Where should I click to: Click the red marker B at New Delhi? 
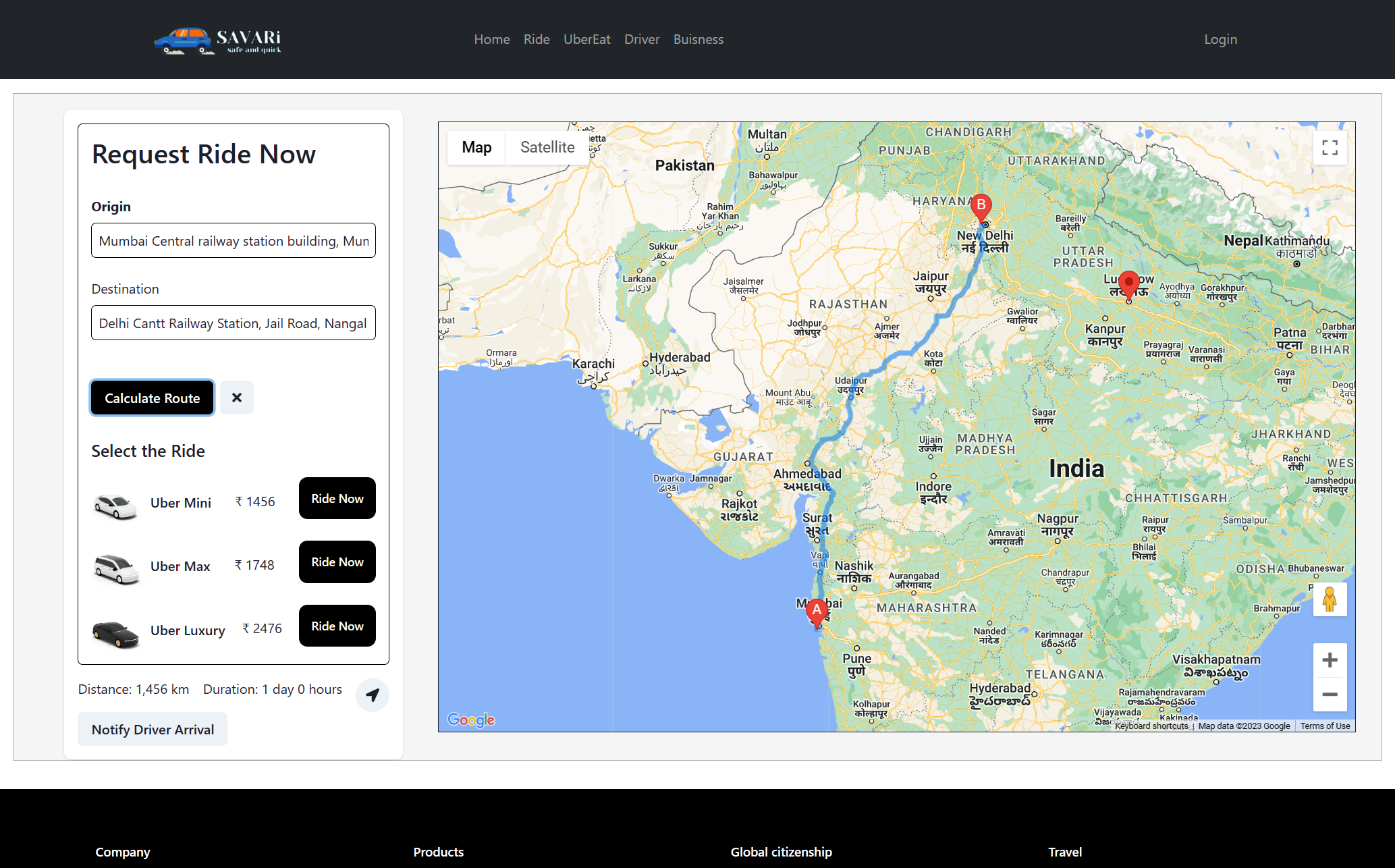point(981,206)
